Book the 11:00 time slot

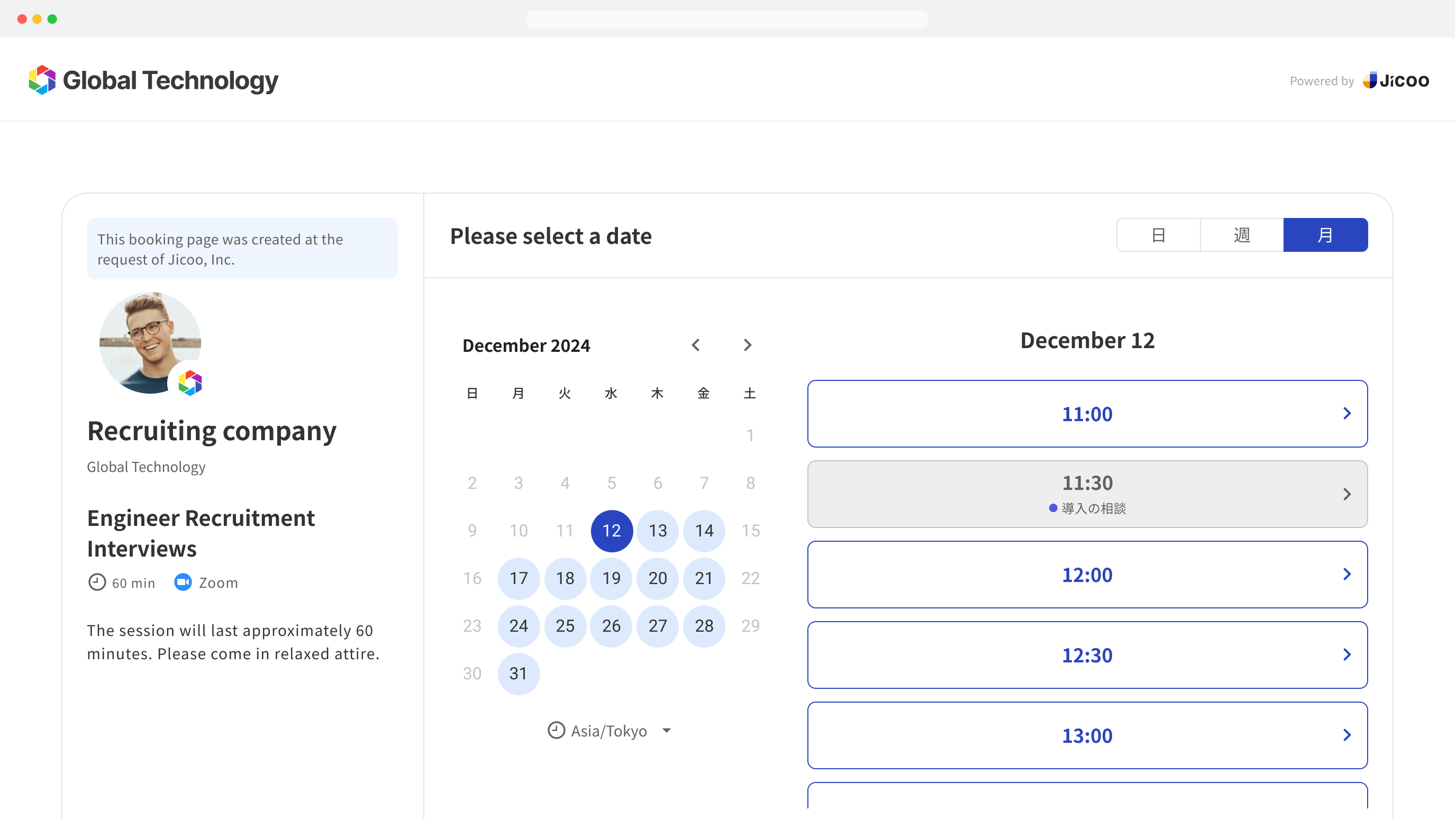1087,413
